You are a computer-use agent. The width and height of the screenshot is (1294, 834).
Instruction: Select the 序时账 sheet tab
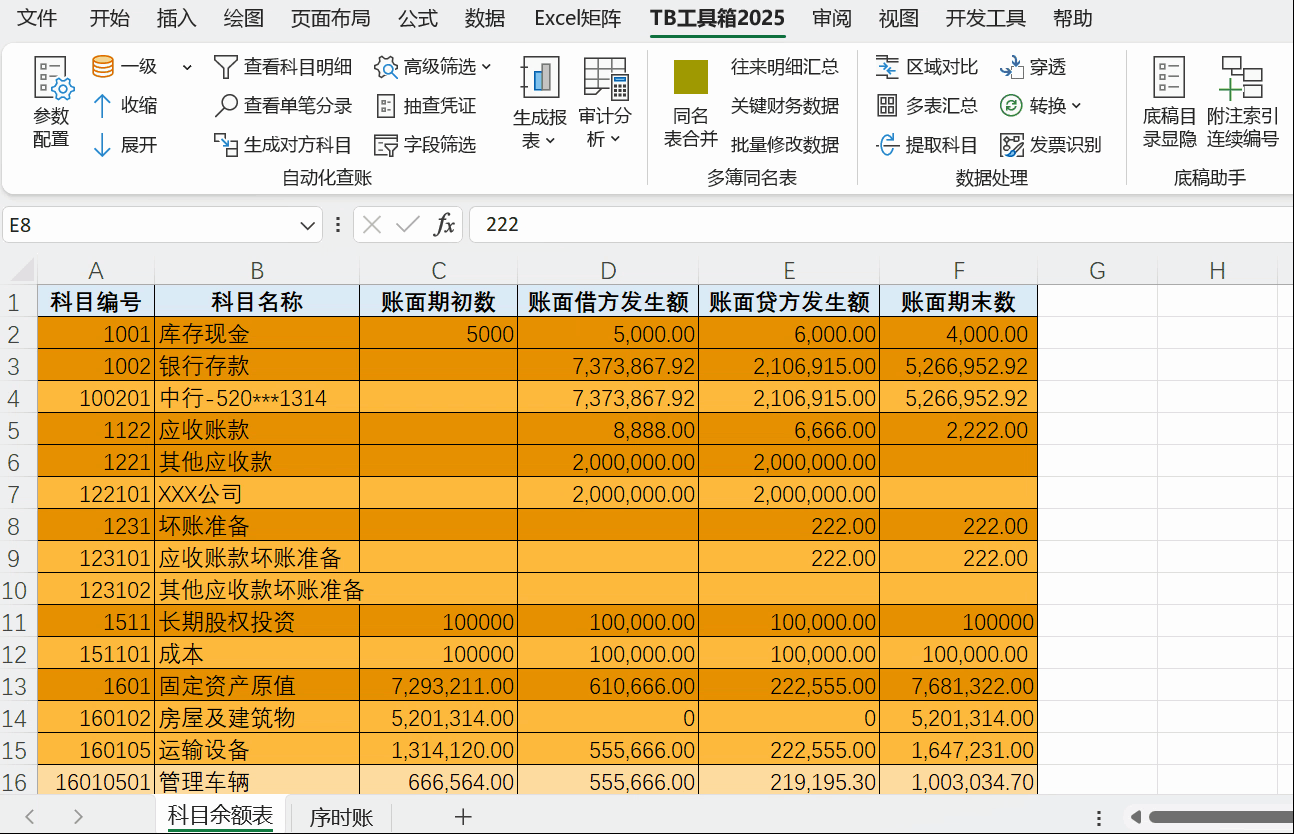coord(341,817)
